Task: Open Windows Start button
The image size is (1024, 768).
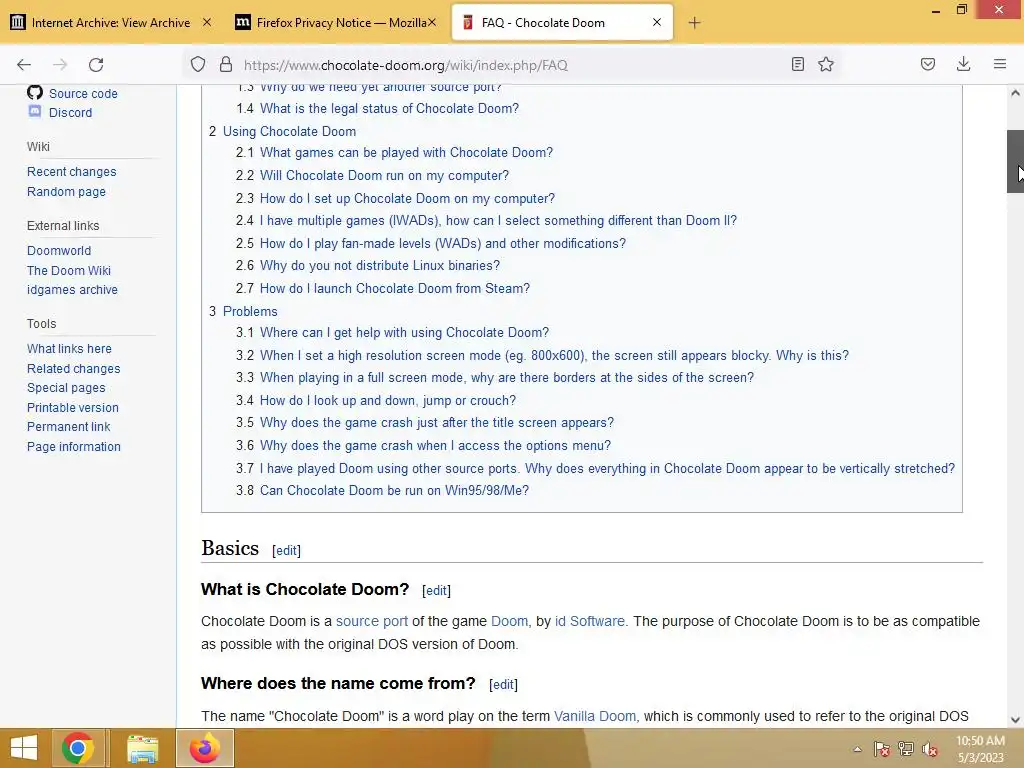Action: pos(24,748)
